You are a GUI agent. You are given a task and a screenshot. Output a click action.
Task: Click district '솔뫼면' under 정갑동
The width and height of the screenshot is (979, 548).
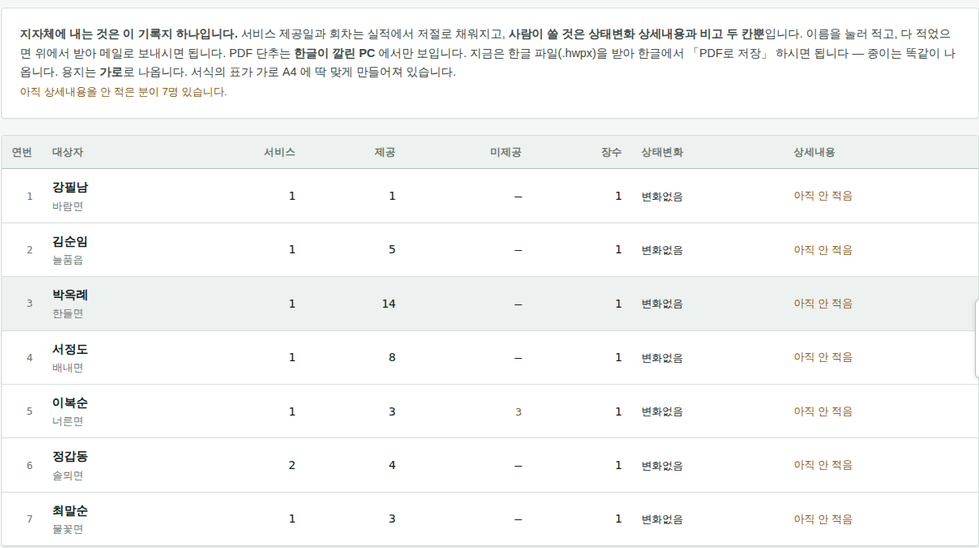pos(67,476)
